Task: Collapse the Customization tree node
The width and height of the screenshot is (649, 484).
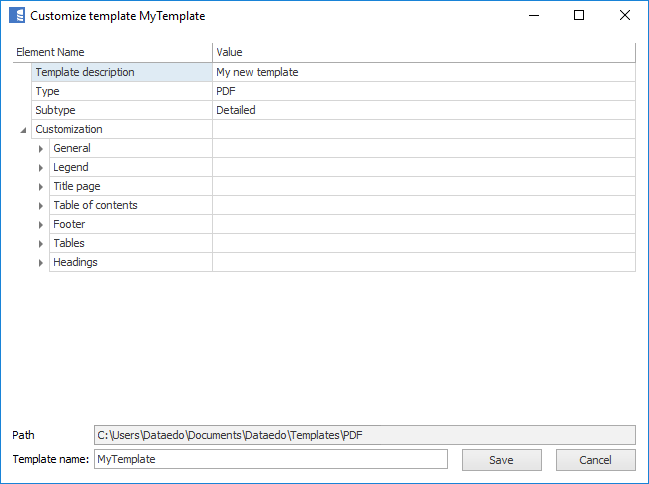Action: pyautogui.click(x=22, y=130)
